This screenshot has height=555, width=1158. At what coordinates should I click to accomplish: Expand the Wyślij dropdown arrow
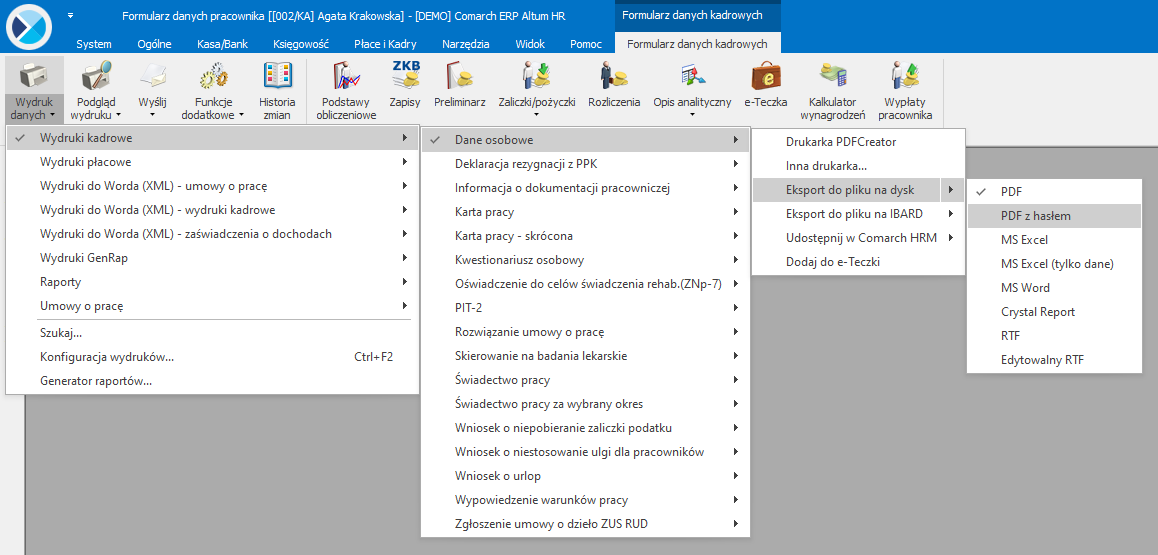(153, 115)
